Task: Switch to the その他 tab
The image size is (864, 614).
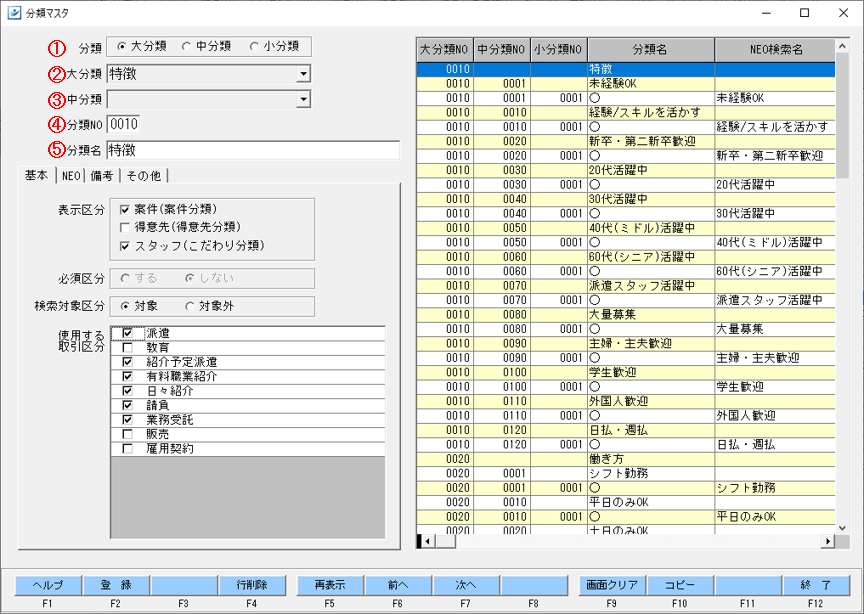Action: [x=144, y=176]
